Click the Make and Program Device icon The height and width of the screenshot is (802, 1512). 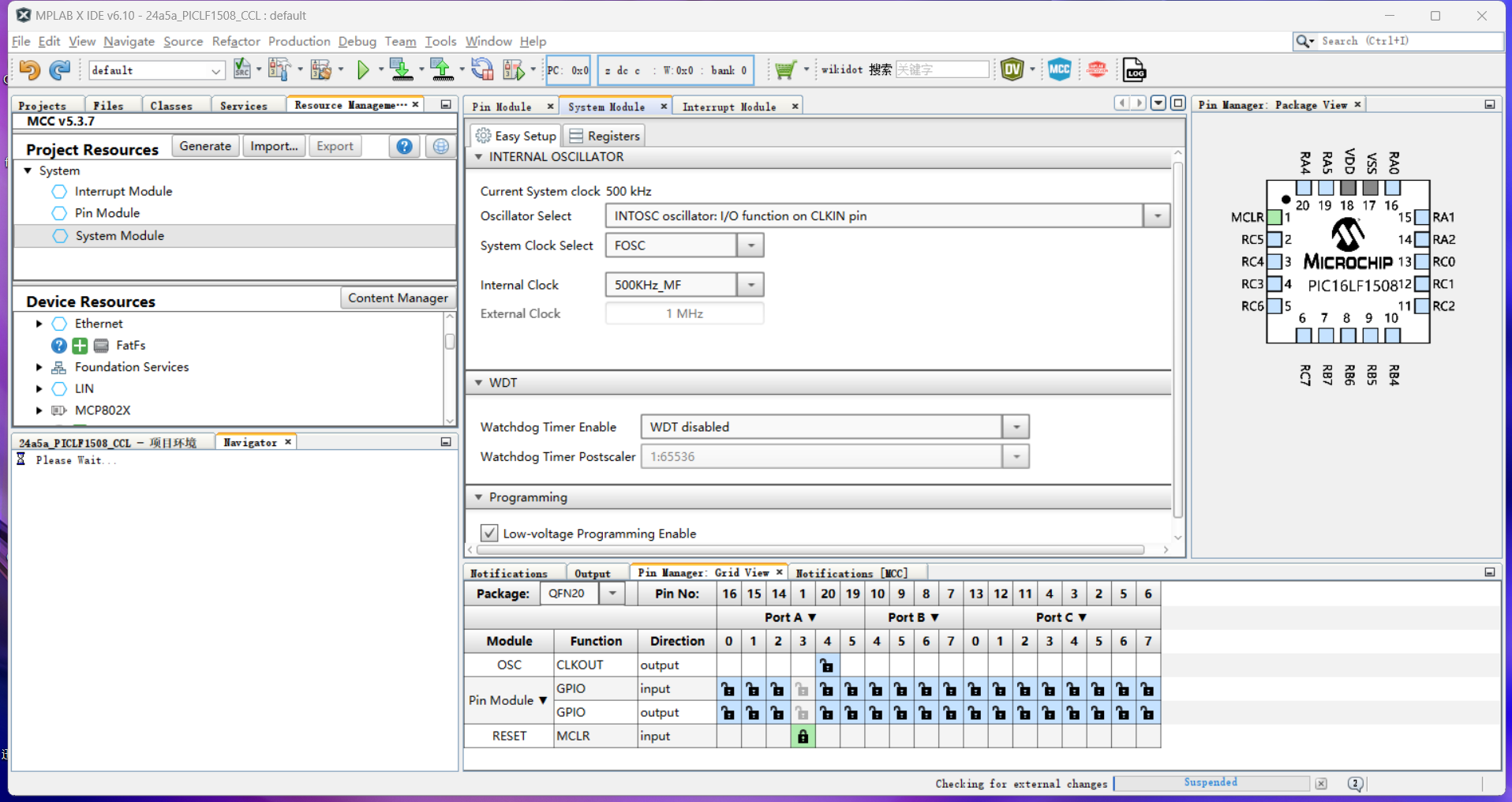point(402,69)
